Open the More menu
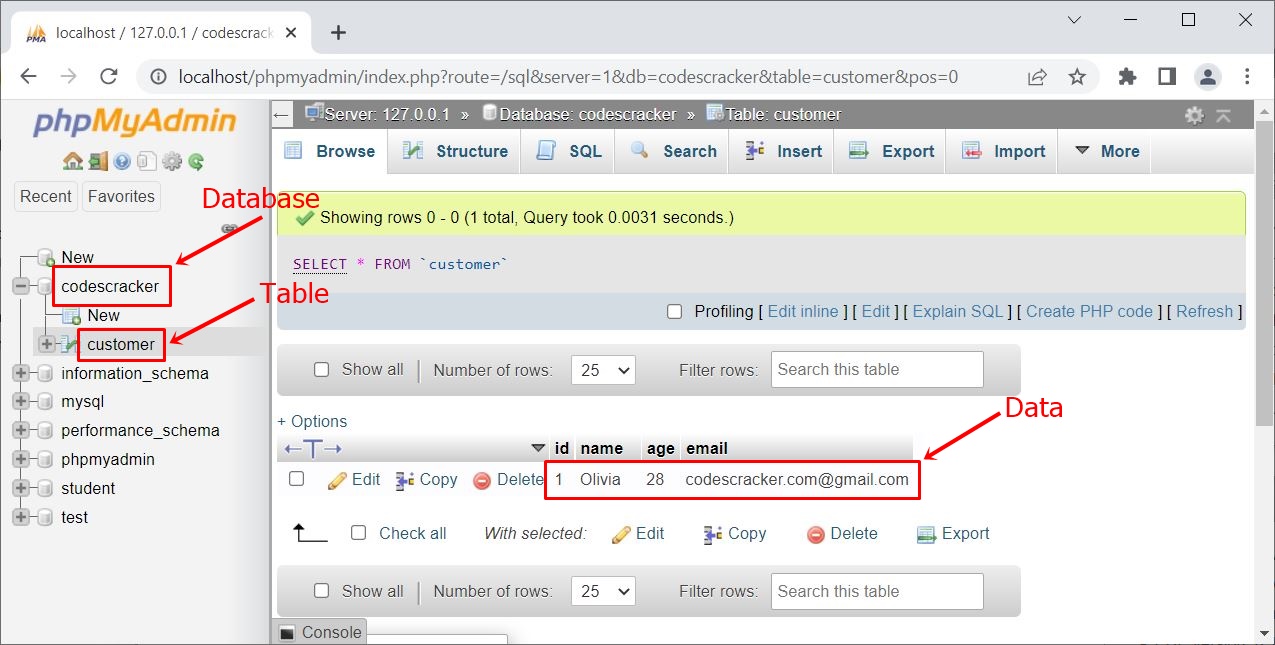The width and height of the screenshot is (1275, 645). (1112, 150)
